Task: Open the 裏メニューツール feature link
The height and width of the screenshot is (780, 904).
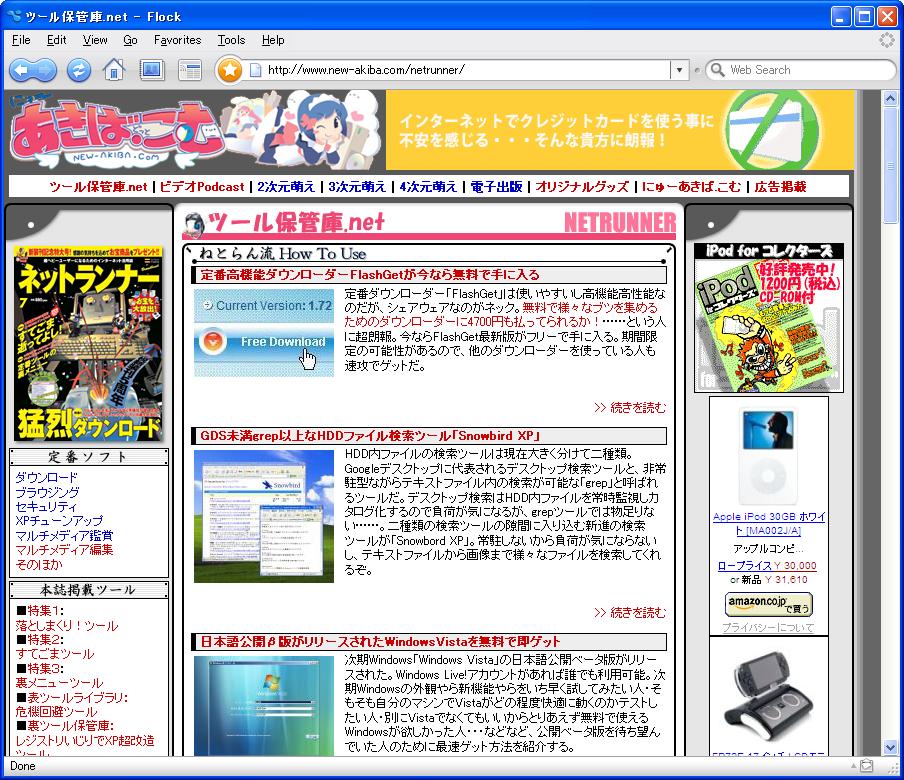Action: [59, 683]
